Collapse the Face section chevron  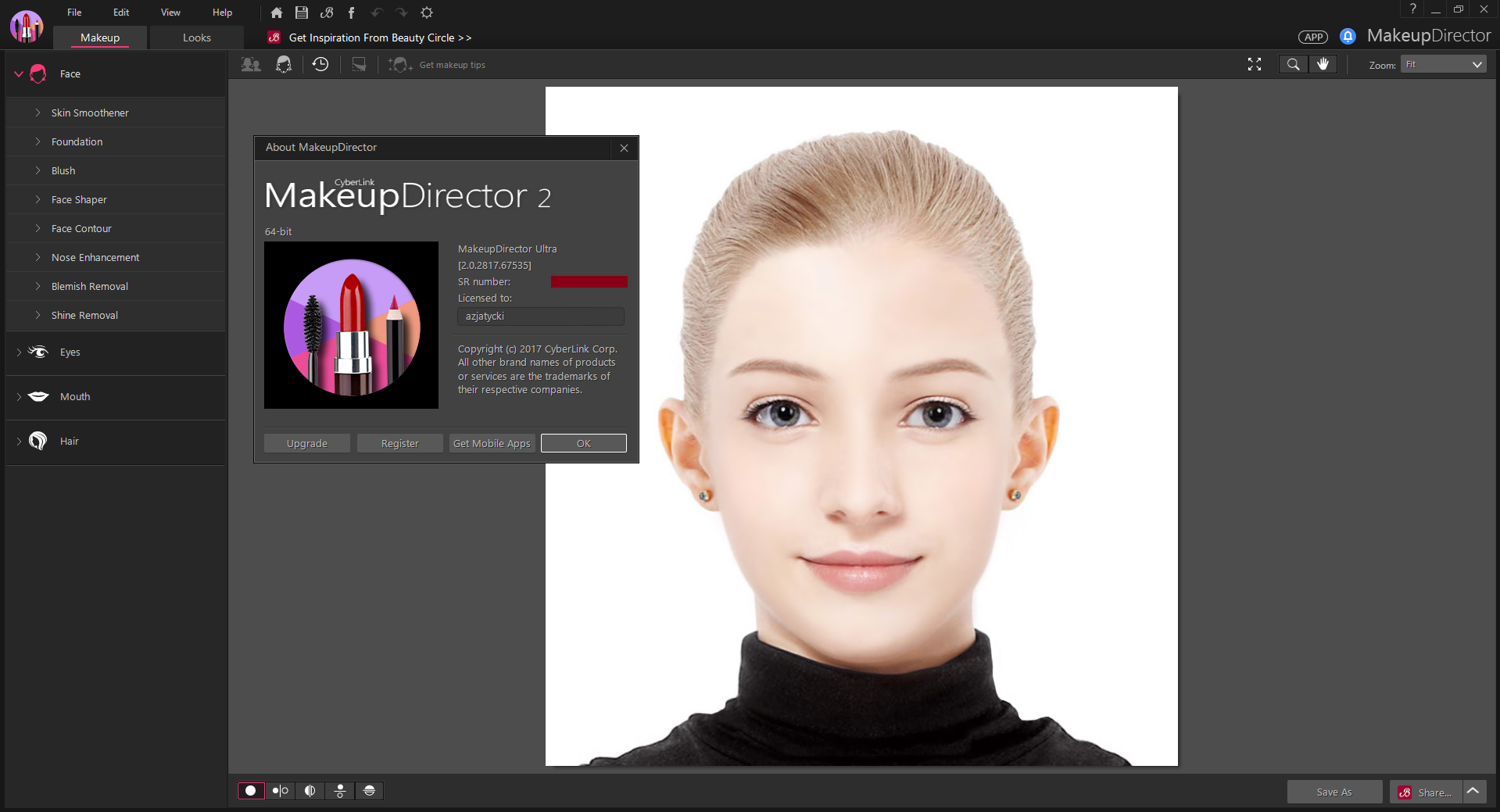[x=19, y=73]
